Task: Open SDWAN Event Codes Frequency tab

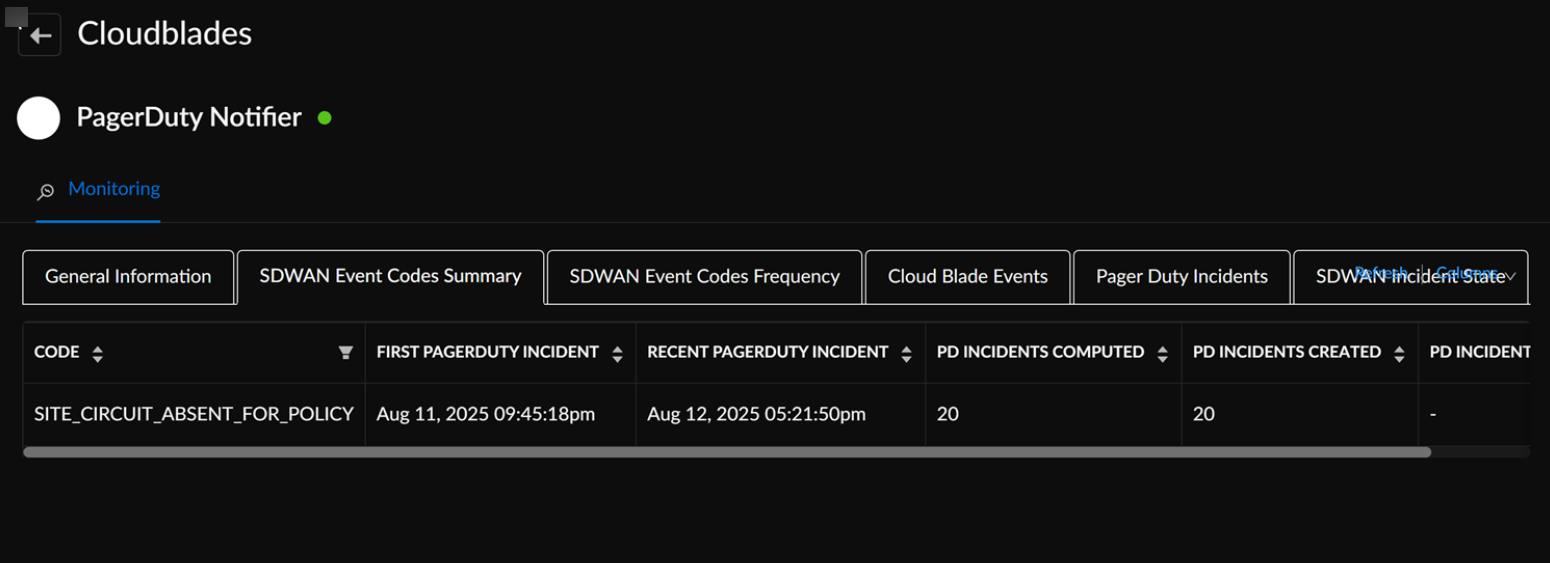Action: 704,277
